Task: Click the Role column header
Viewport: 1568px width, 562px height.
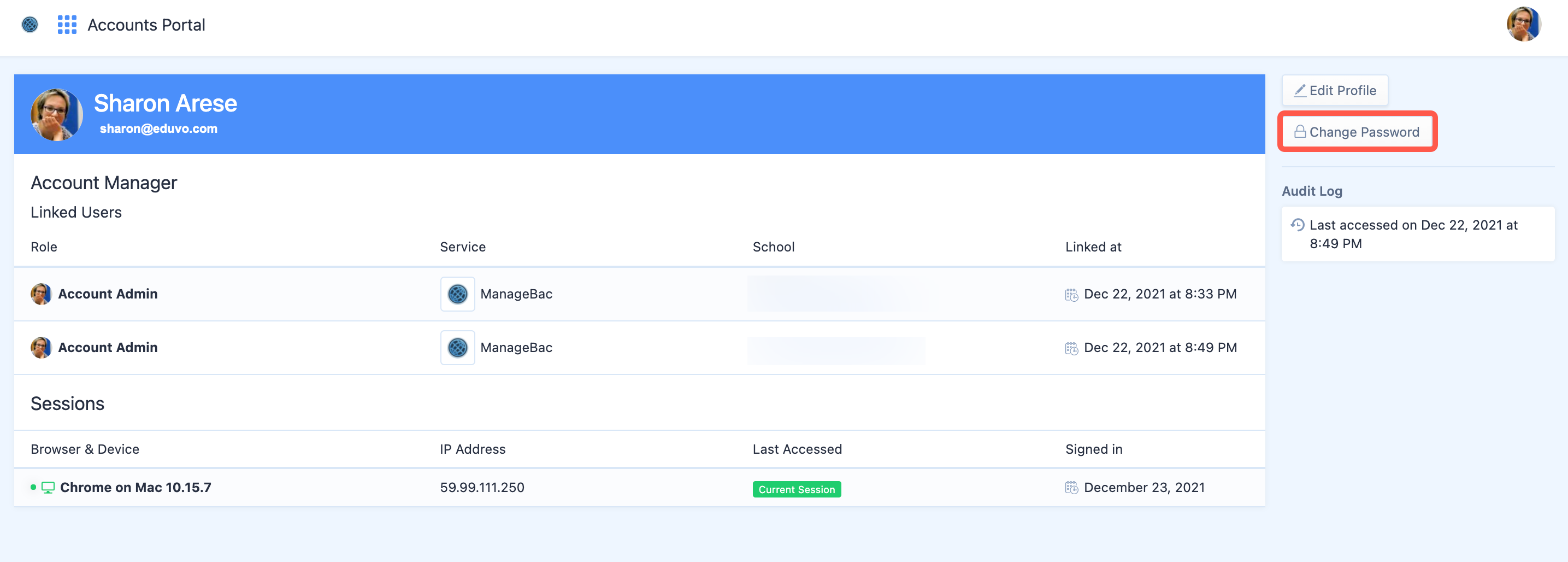Action: [x=44, y=247]
